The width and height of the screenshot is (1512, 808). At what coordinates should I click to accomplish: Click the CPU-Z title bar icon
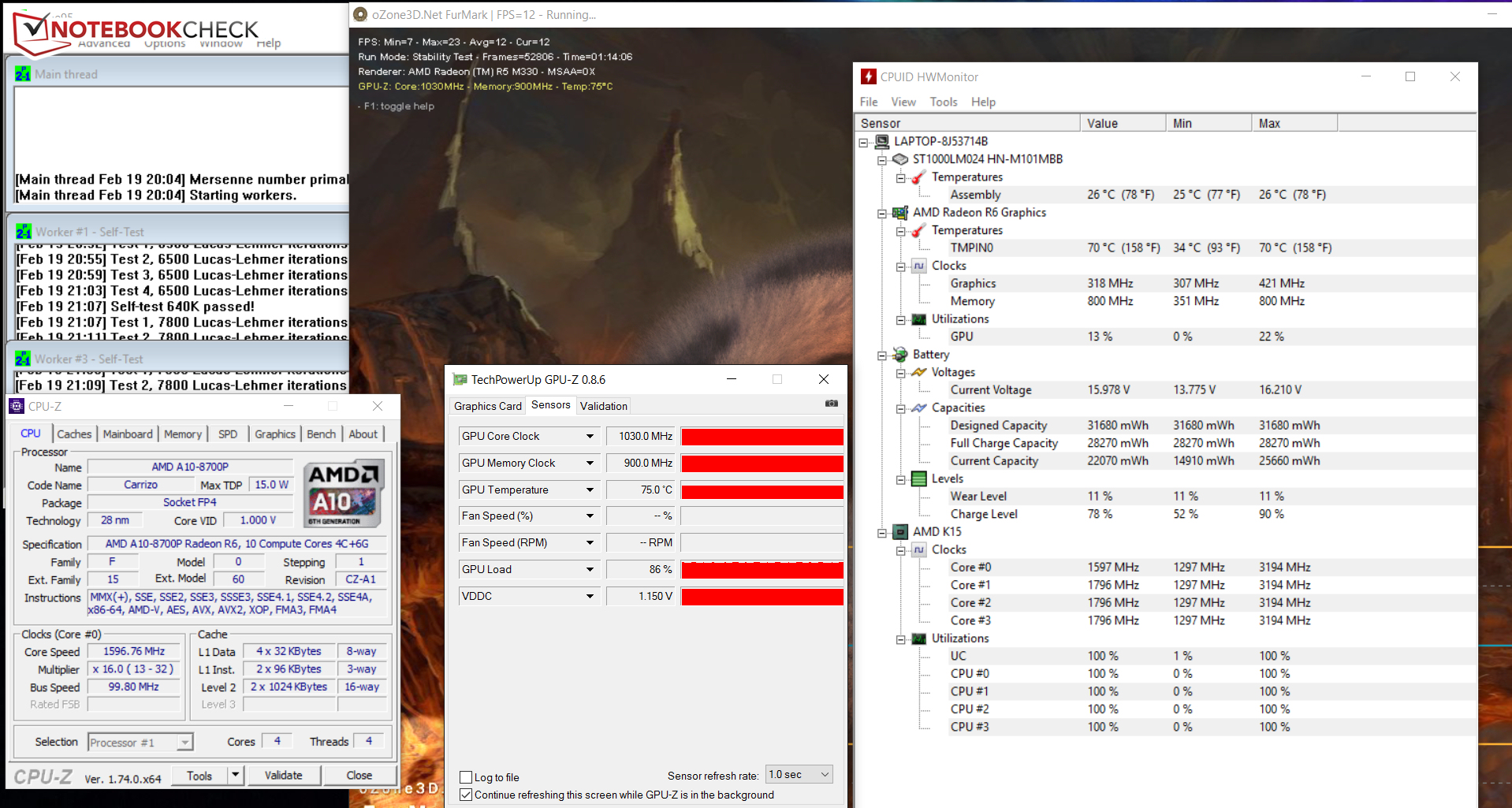17,406
